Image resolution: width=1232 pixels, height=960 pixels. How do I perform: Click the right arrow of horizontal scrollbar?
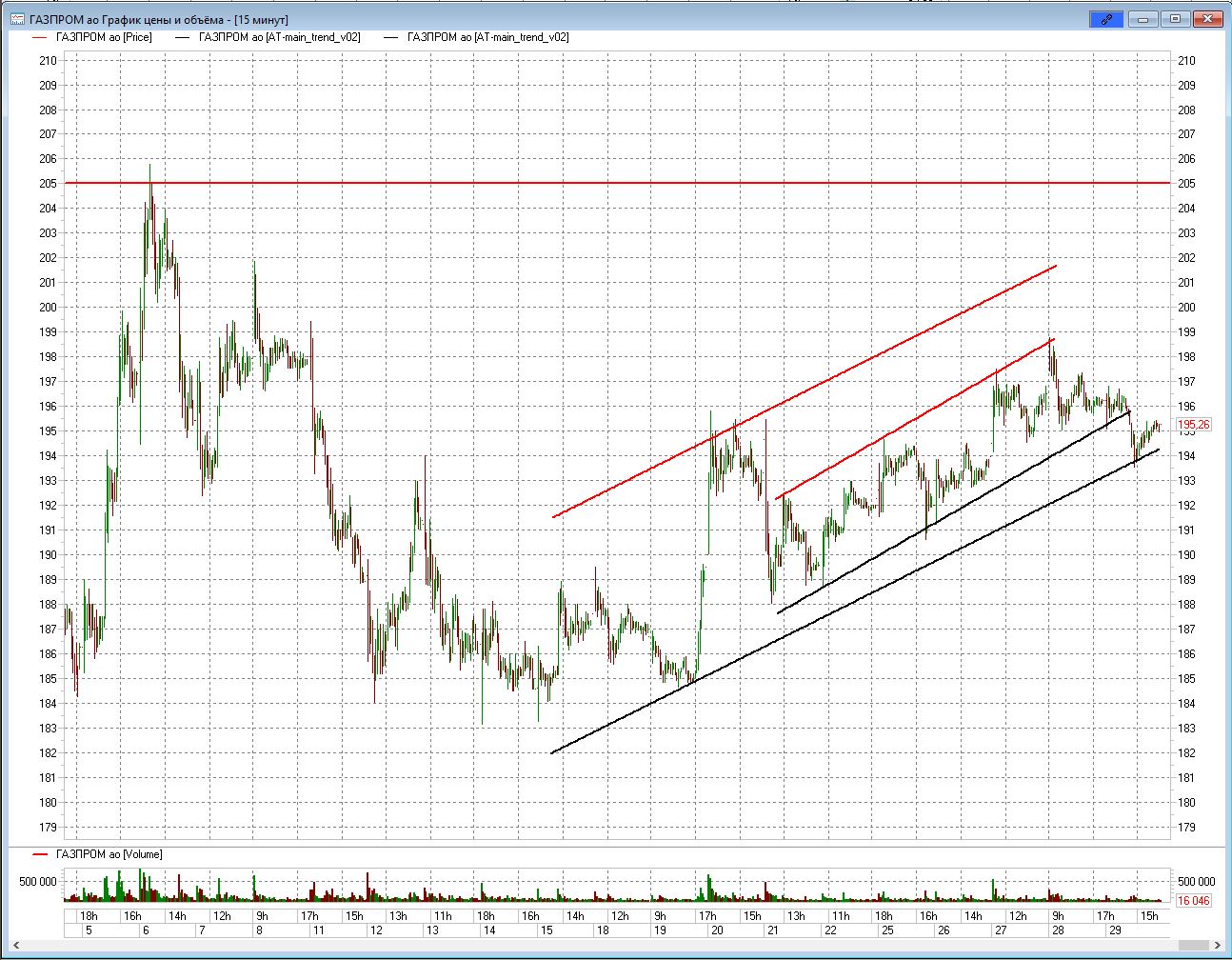pyautogui.click(x=1217, y=945)
